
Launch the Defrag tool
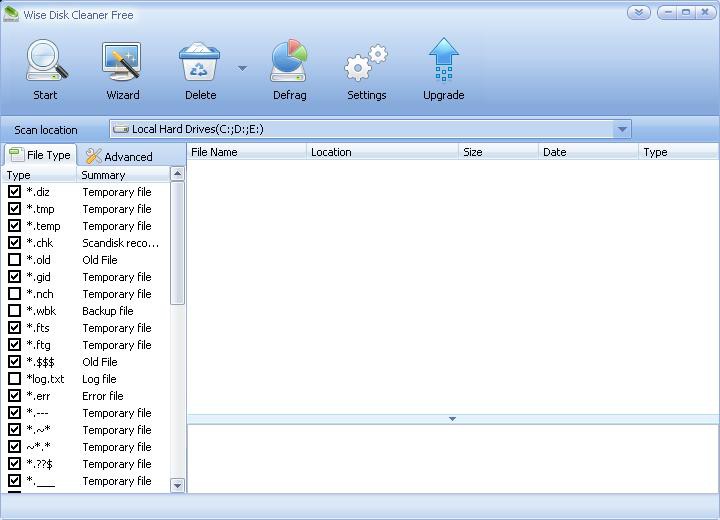point(289,63)
